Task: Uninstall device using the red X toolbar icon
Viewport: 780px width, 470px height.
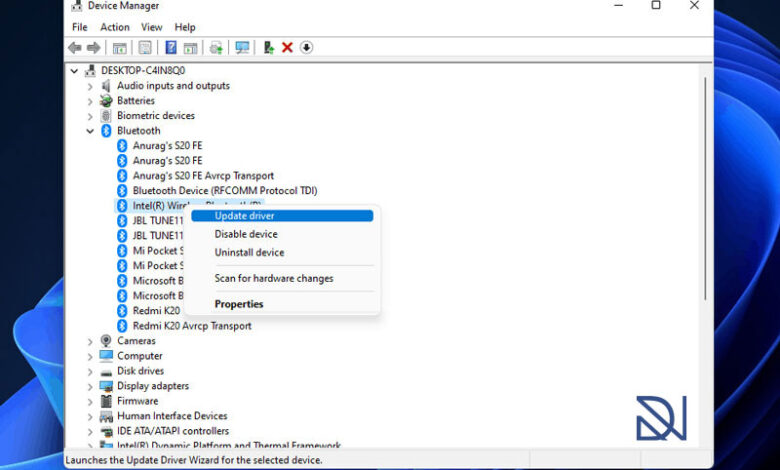Action: 287,48
